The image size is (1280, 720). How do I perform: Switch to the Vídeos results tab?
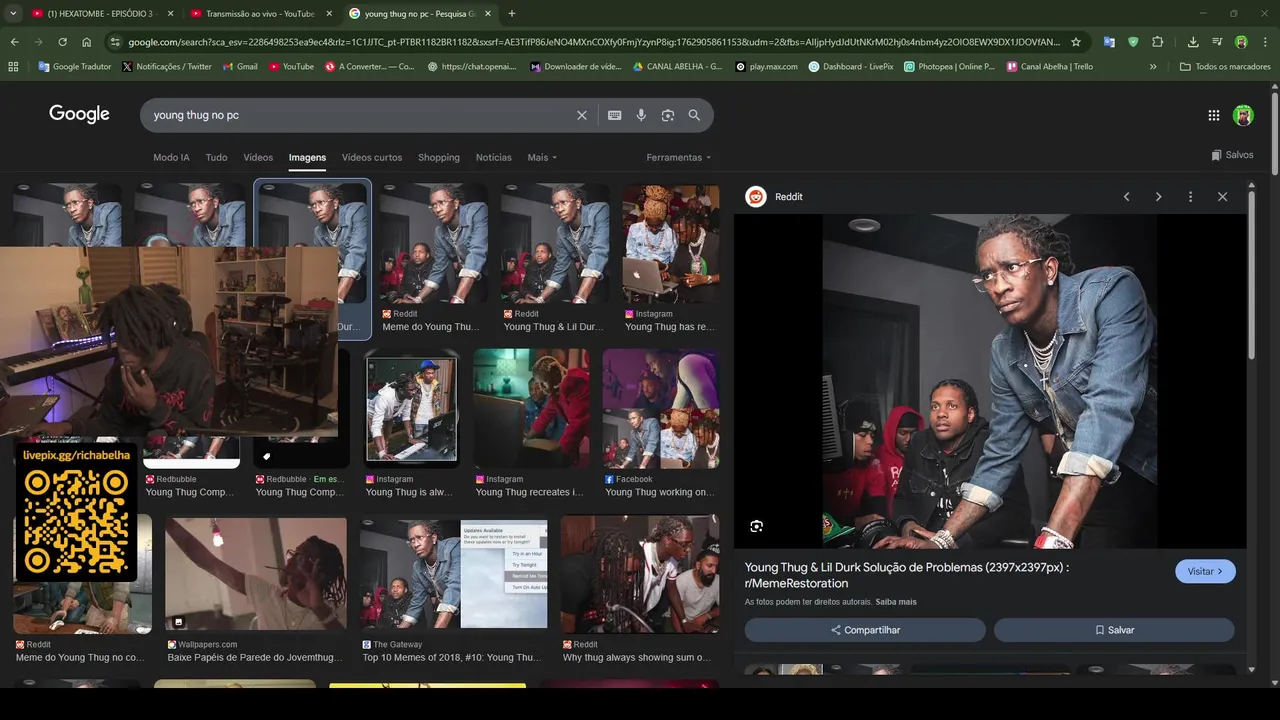click(258, 157)
